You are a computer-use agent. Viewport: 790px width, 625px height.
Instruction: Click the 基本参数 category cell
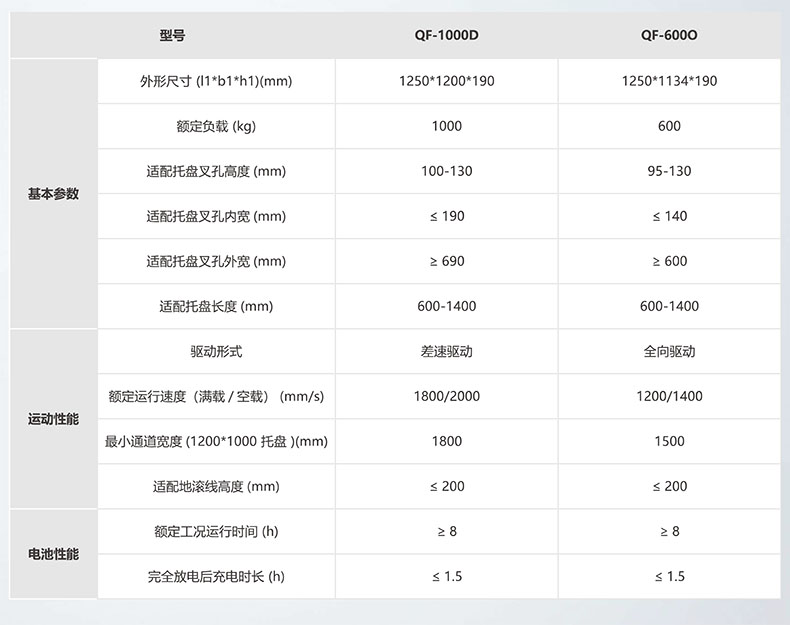pyautogui.click(x=53, y=194)
